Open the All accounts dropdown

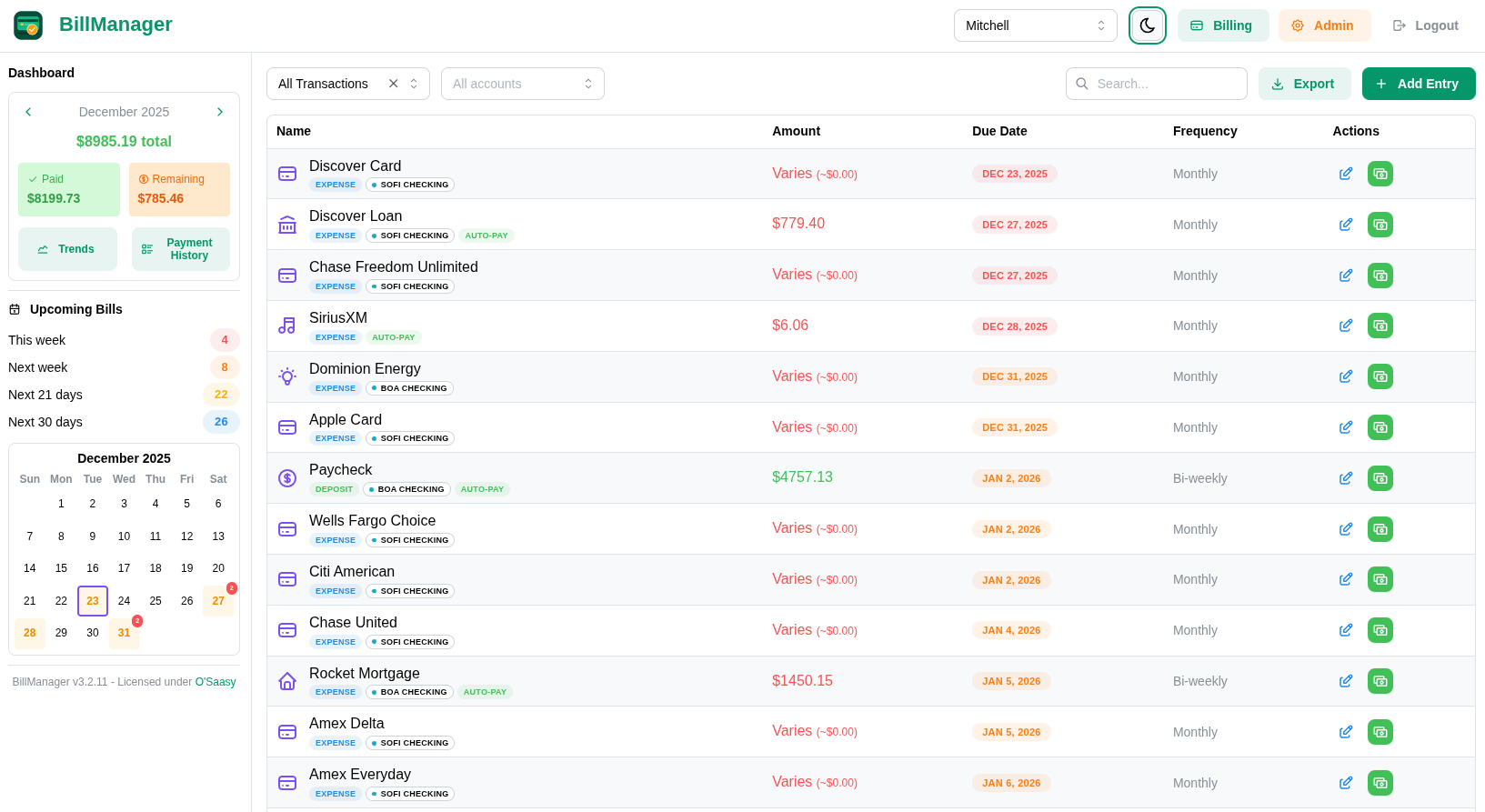click(x=523, y=84)
